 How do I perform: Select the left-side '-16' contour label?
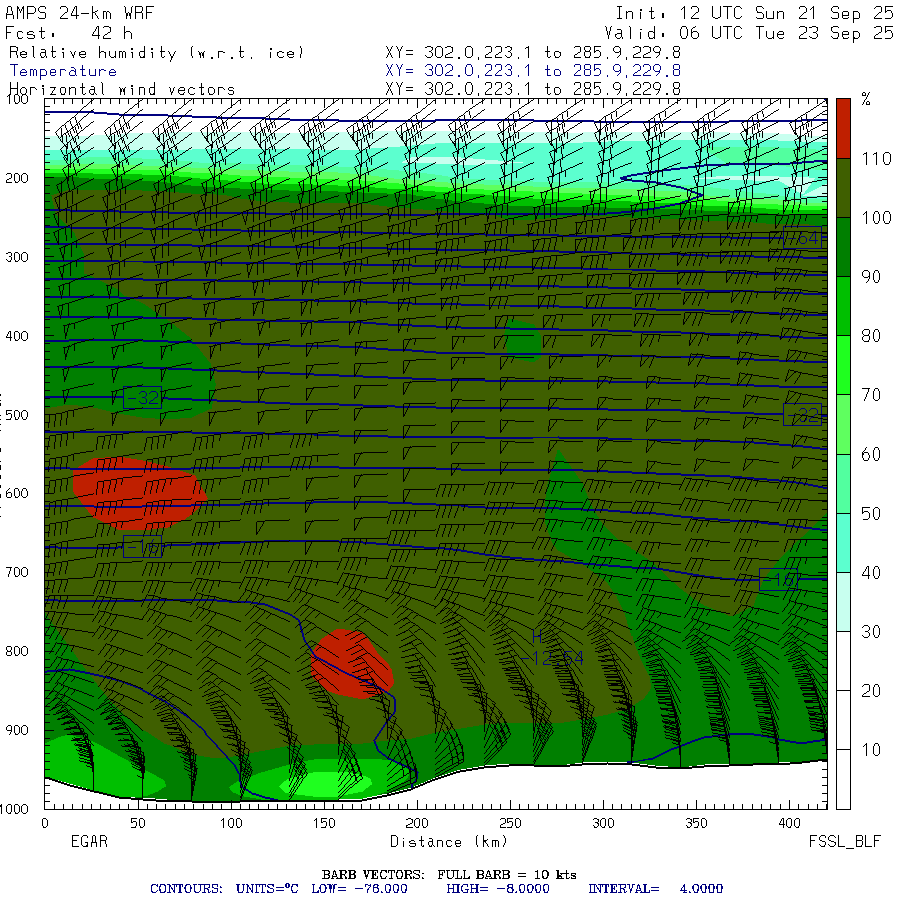[x=142, y=547]
